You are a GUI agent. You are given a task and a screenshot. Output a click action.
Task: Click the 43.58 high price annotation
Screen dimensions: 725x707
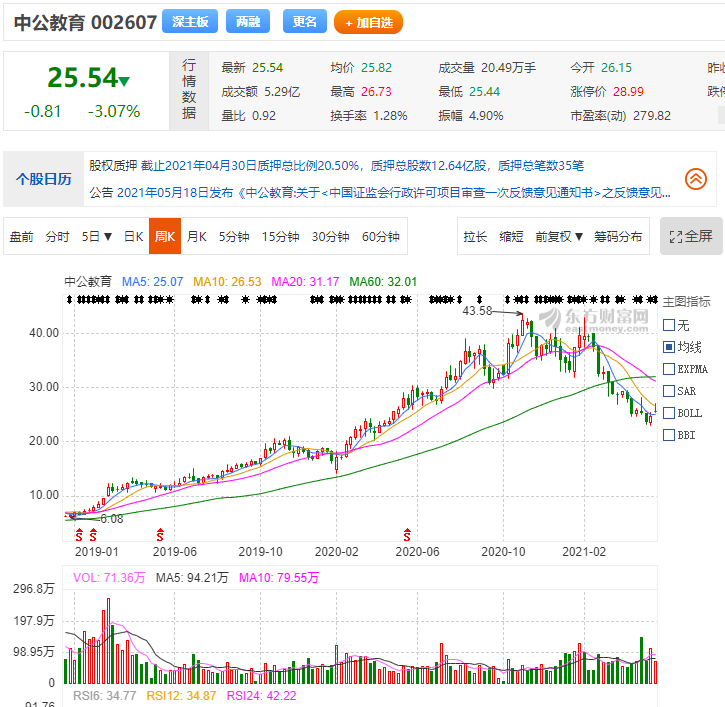477,311
